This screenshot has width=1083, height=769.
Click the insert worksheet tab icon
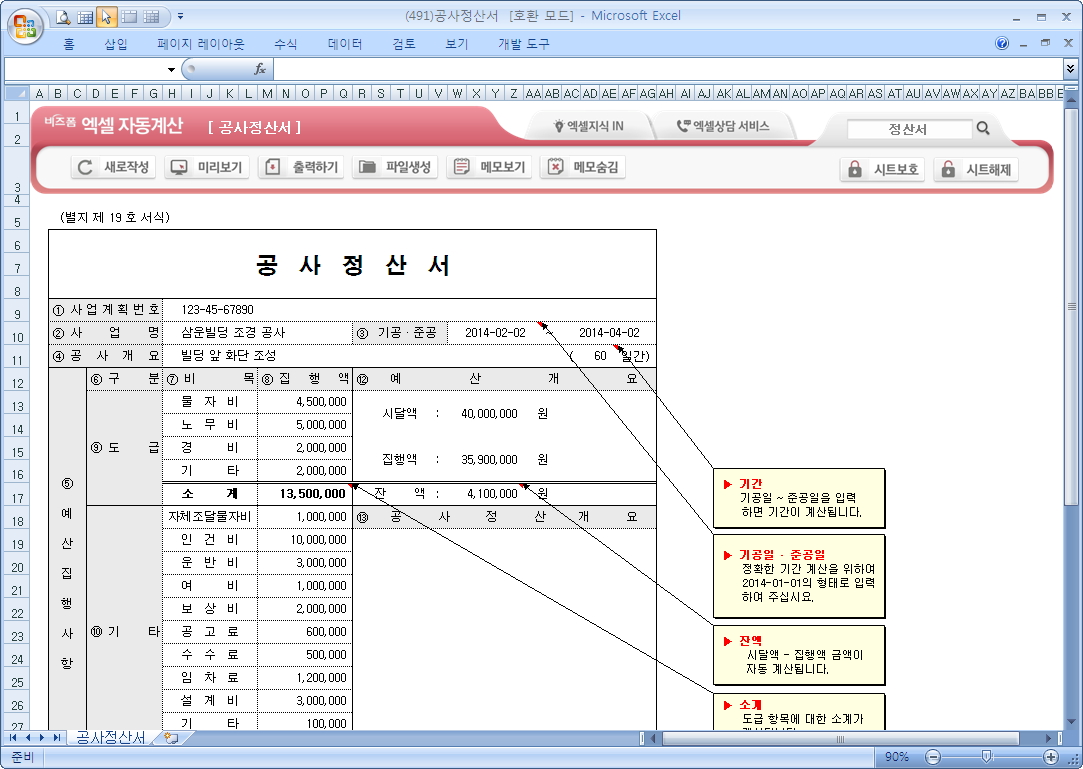pyautogui.click(x=171, y=738)
